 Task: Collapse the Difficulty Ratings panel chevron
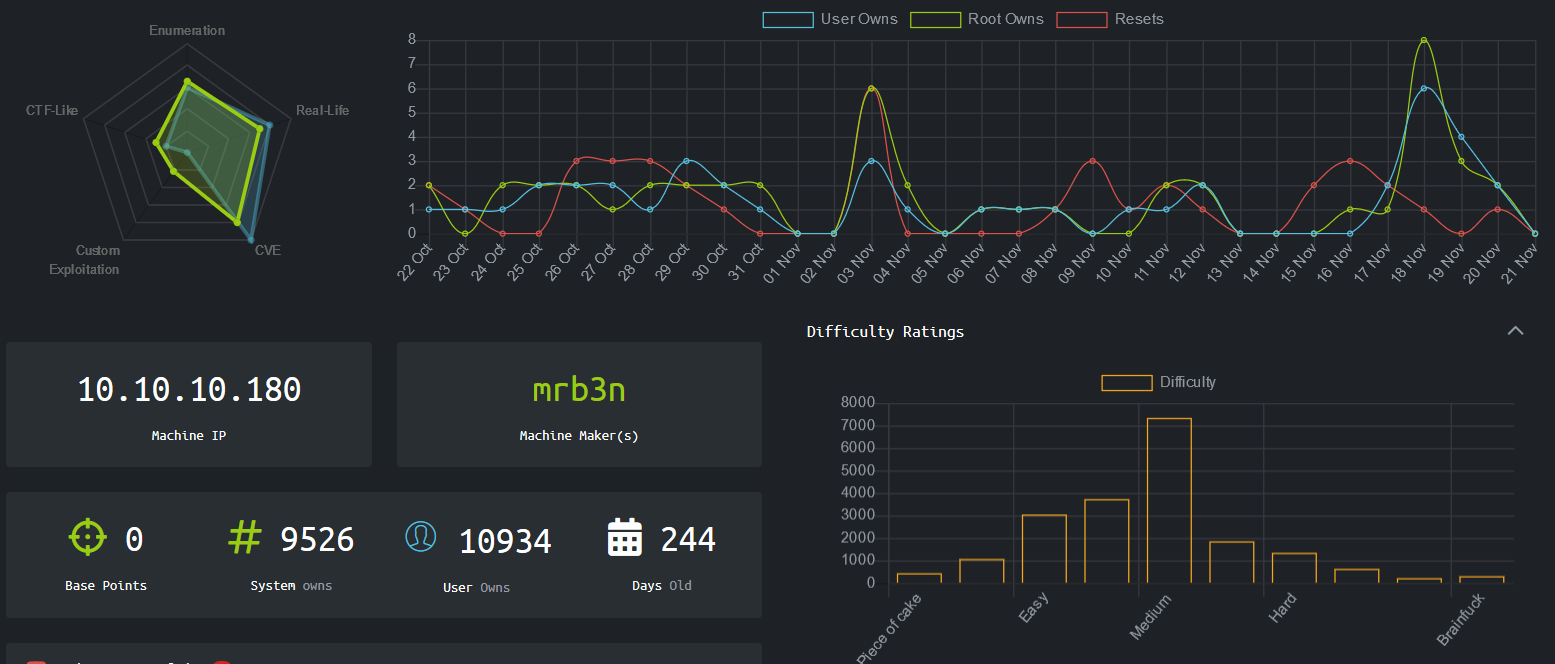(x=1515, y=331)
